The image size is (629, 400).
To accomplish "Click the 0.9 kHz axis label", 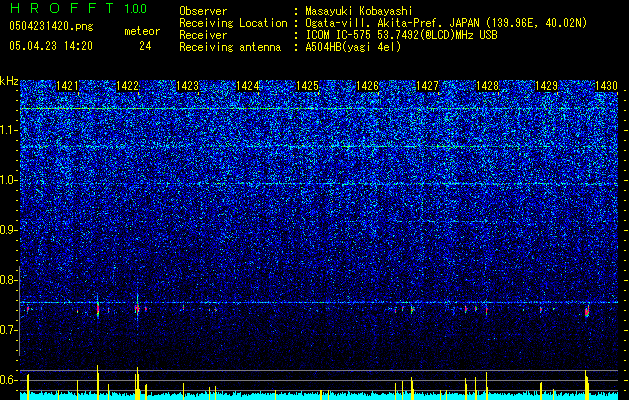I will tap(8, 230).
